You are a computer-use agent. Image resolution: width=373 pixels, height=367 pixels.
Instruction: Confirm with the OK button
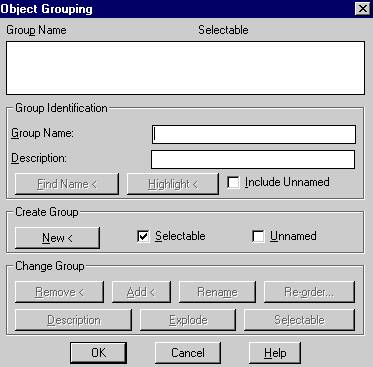[98, 353]
